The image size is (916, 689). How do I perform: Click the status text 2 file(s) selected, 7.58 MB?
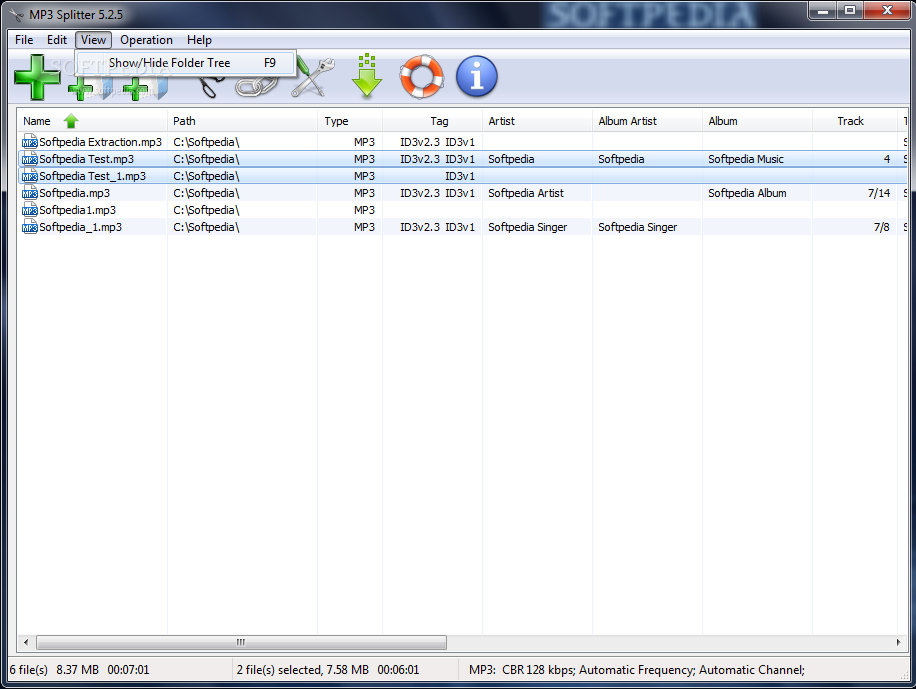coord(303,670)
